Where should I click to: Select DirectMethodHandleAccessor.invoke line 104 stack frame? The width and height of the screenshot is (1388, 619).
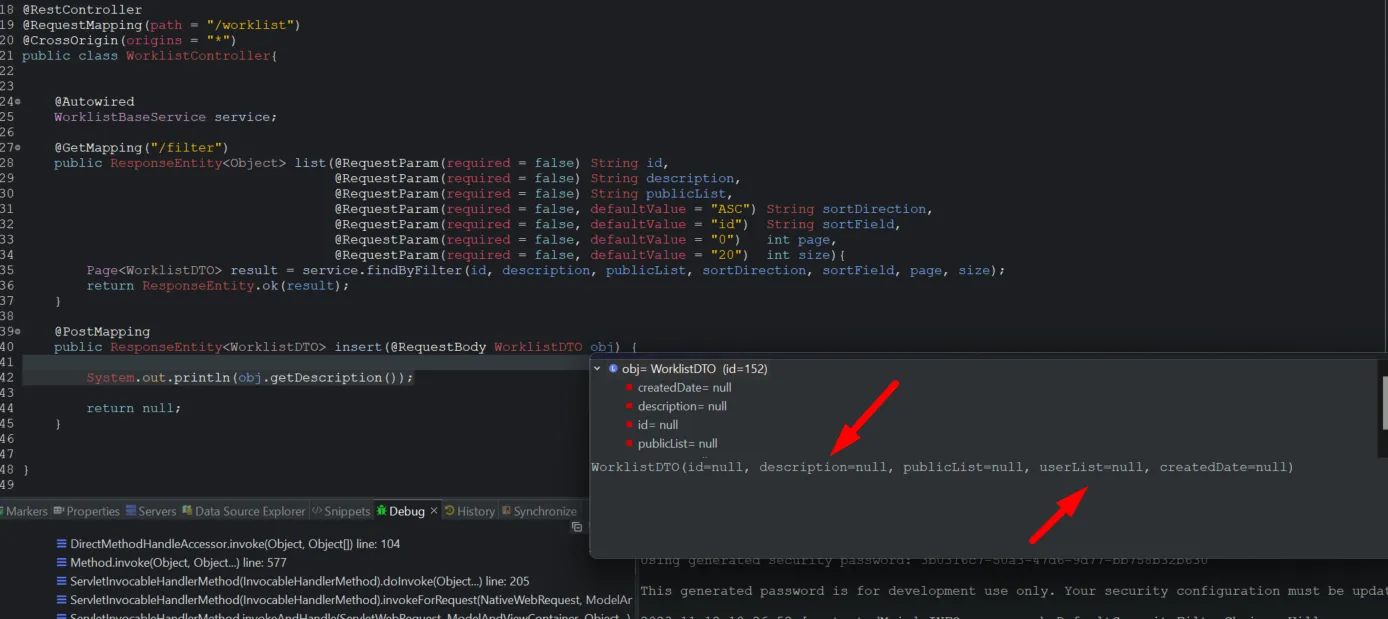[x=235, y=544]
